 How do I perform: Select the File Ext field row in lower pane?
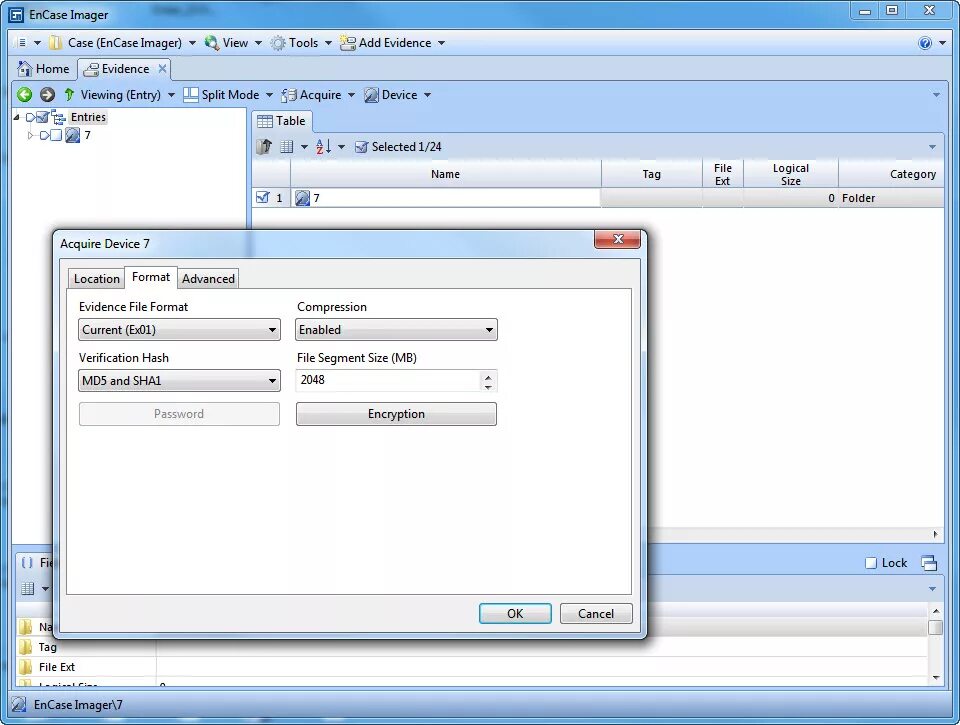pos(471,667)
